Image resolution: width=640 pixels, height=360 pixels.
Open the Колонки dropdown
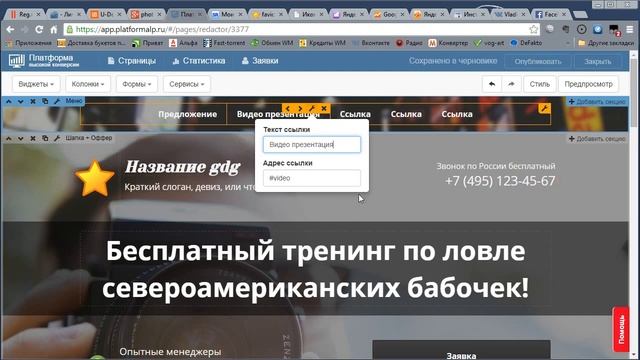coord(88,84)
